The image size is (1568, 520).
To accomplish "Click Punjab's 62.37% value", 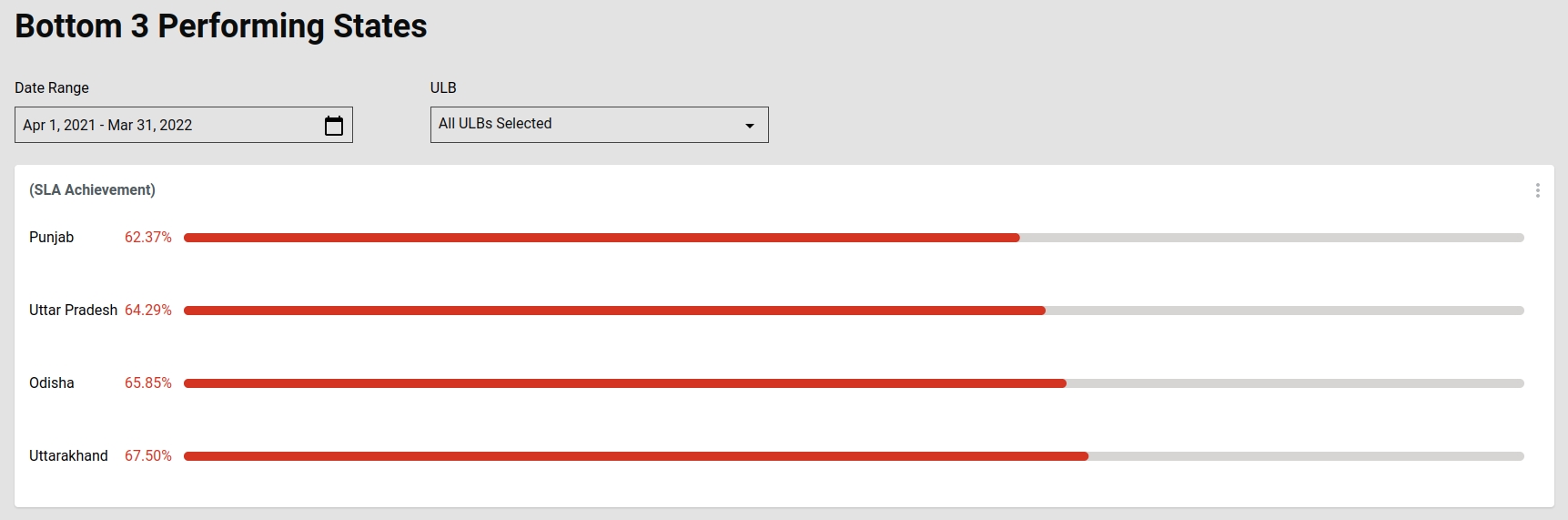I will point(148,238).
